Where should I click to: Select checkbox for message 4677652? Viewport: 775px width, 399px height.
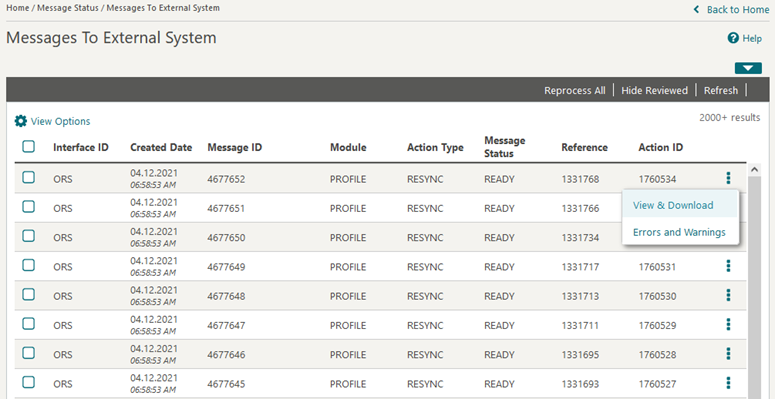pos(29,177)
